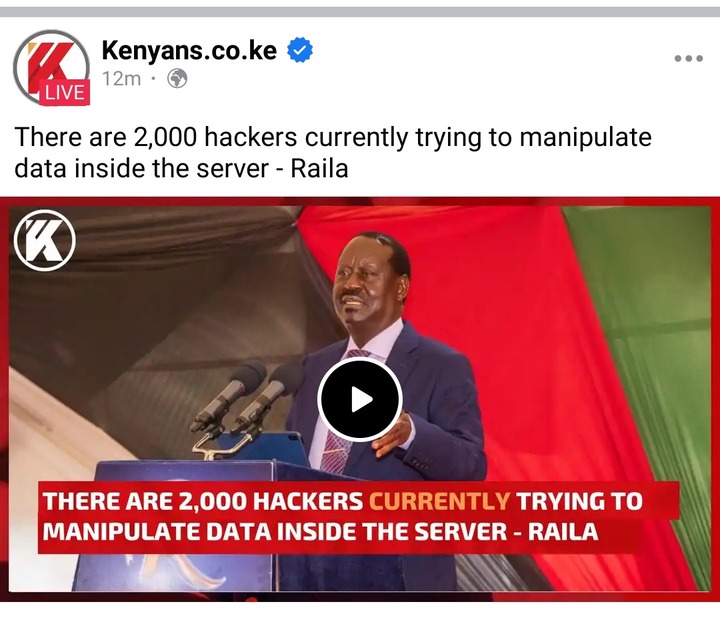Open the Kenyans.co.ke profile picture
This screenshot has height=618, width=720.
click(x=51, y=67)
